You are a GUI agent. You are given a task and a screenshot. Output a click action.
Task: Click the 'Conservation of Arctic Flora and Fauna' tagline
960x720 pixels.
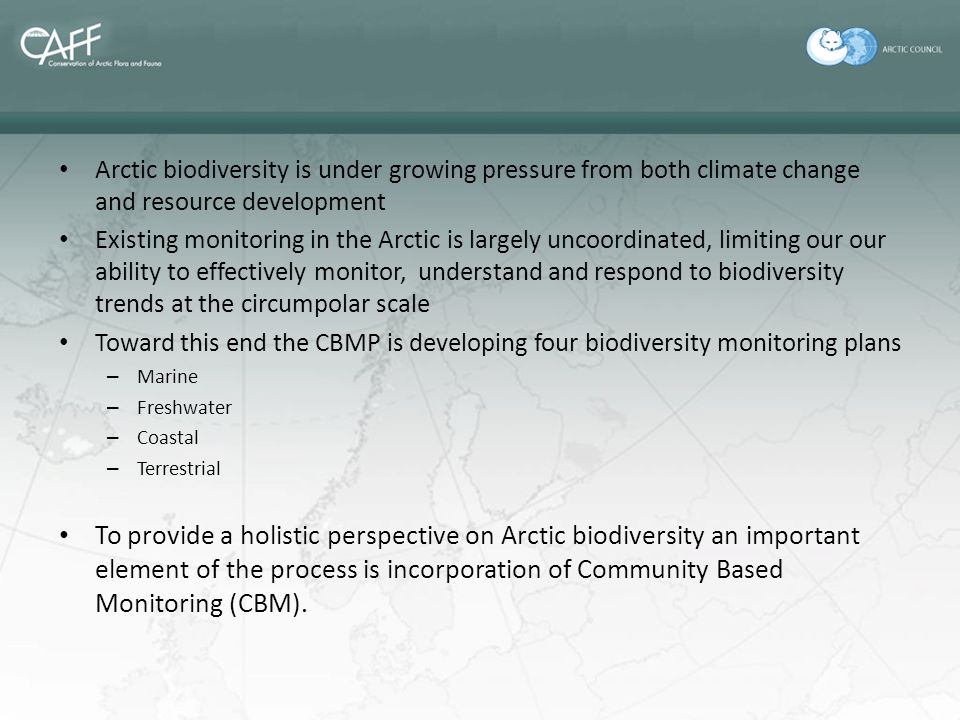[105, 63]
